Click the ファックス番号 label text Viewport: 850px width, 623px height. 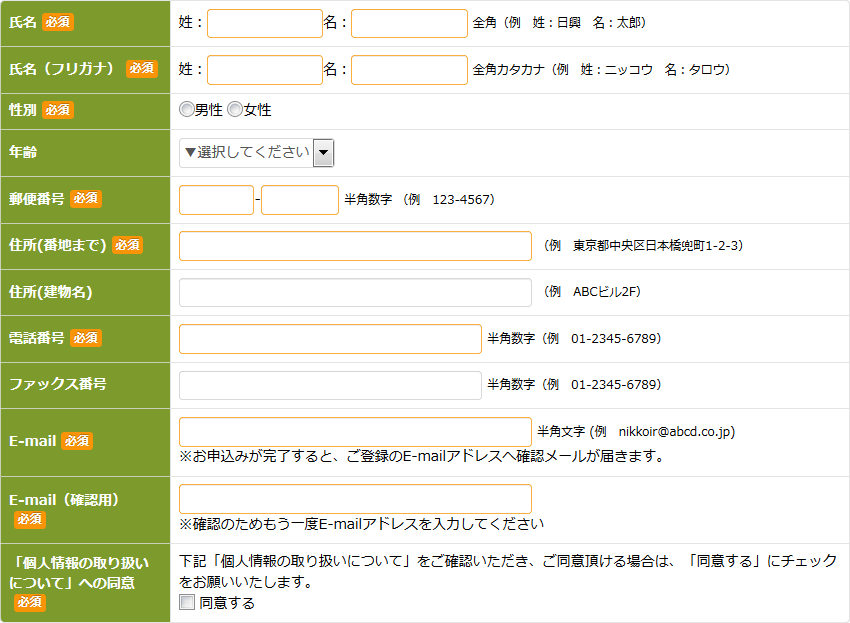(x=57, y=384)
